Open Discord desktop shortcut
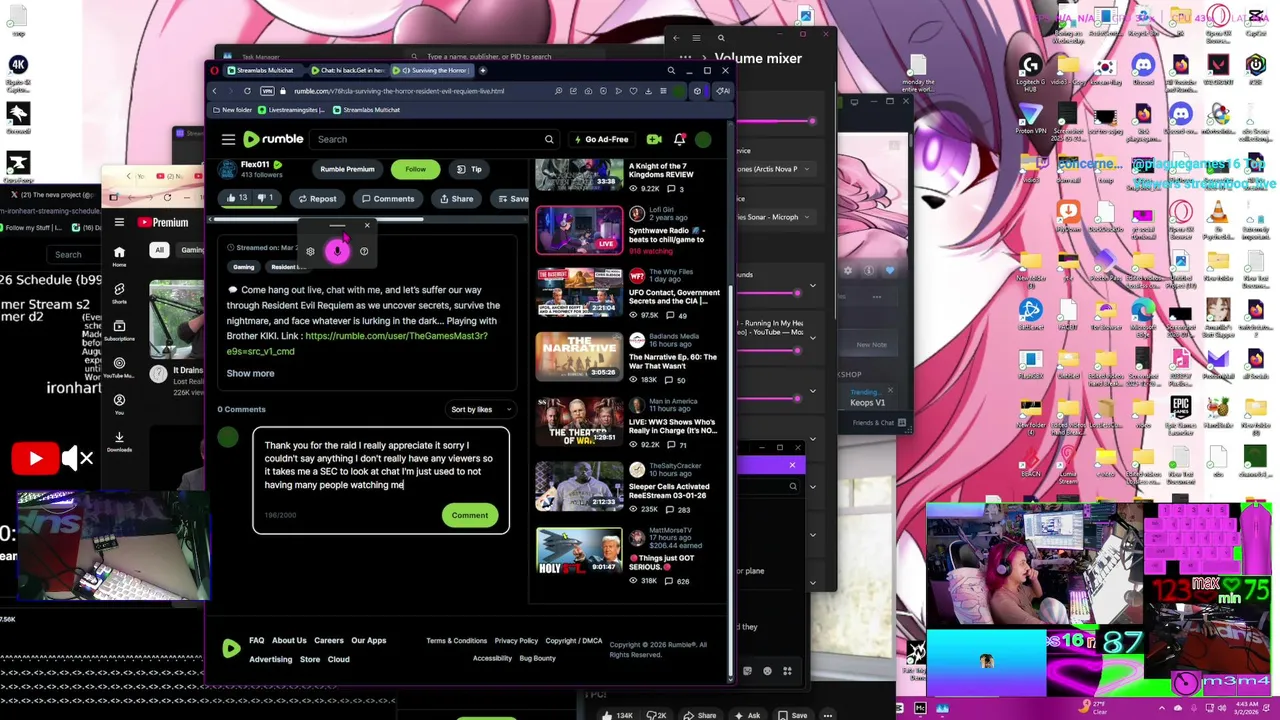The image size is (1280, 720). click(1143, 71)
